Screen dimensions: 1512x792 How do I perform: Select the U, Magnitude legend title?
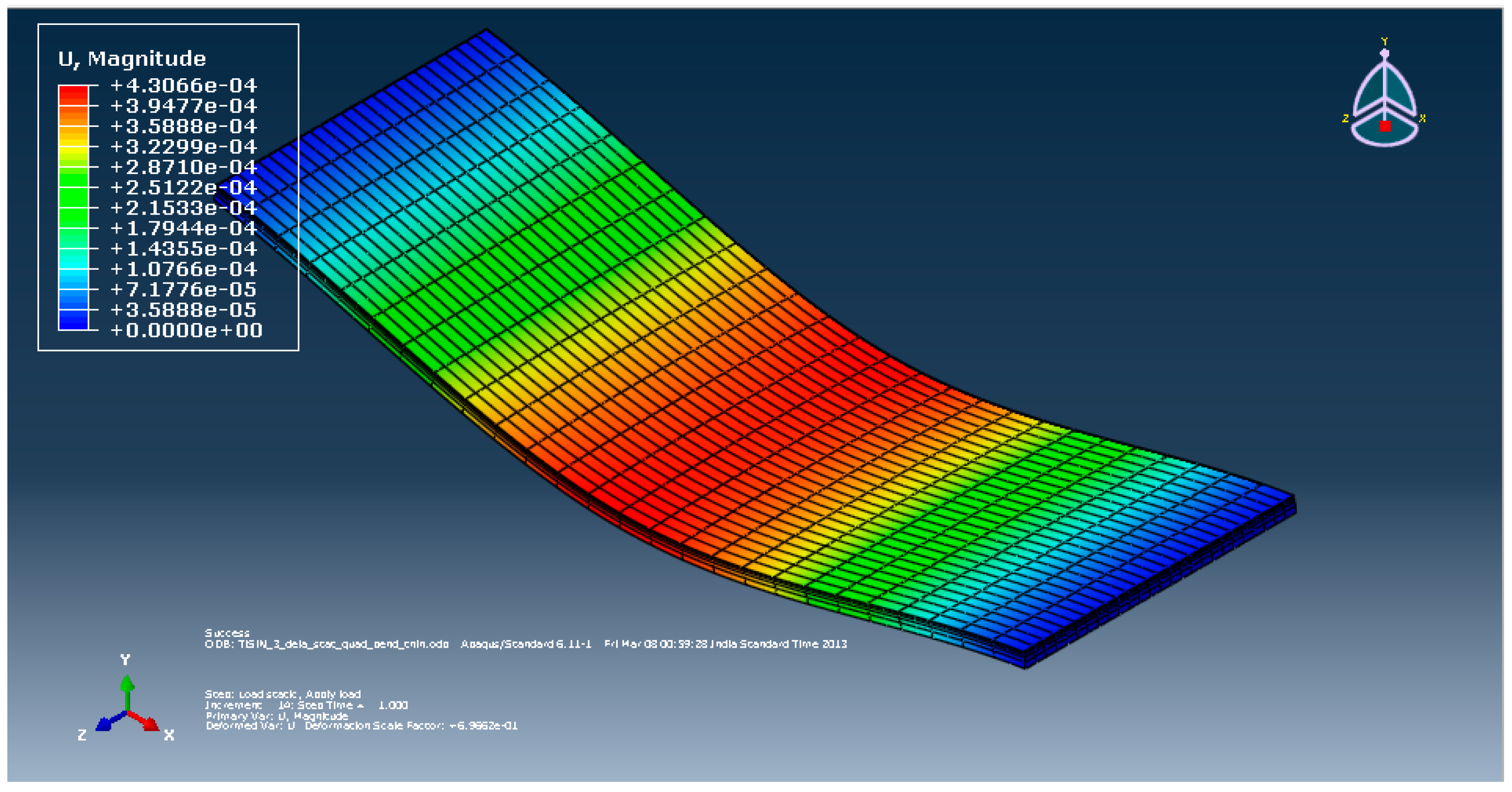pyautogui.click(x=132, y=59)
